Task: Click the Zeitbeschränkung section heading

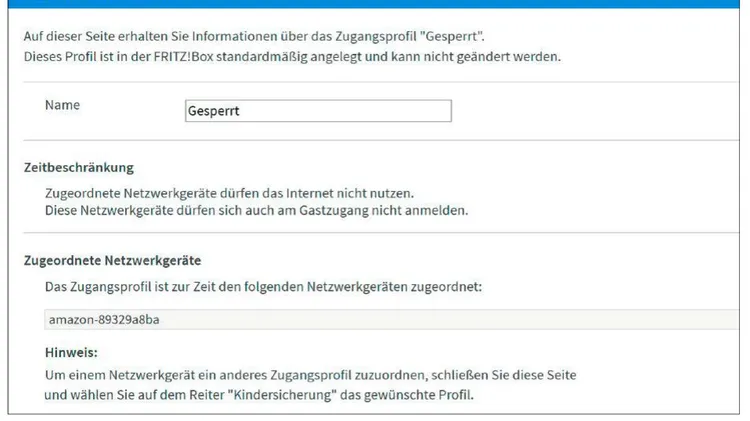Action: [79, 168]
